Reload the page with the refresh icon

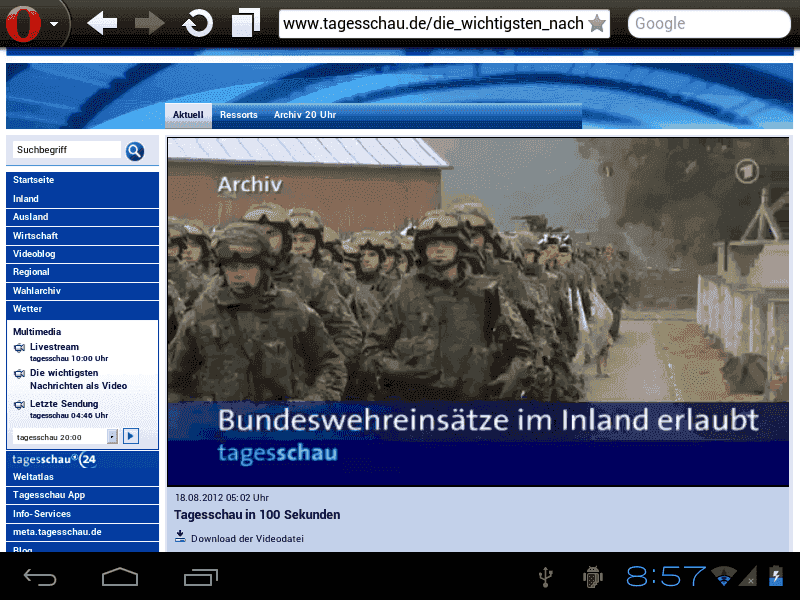(197, 23)
